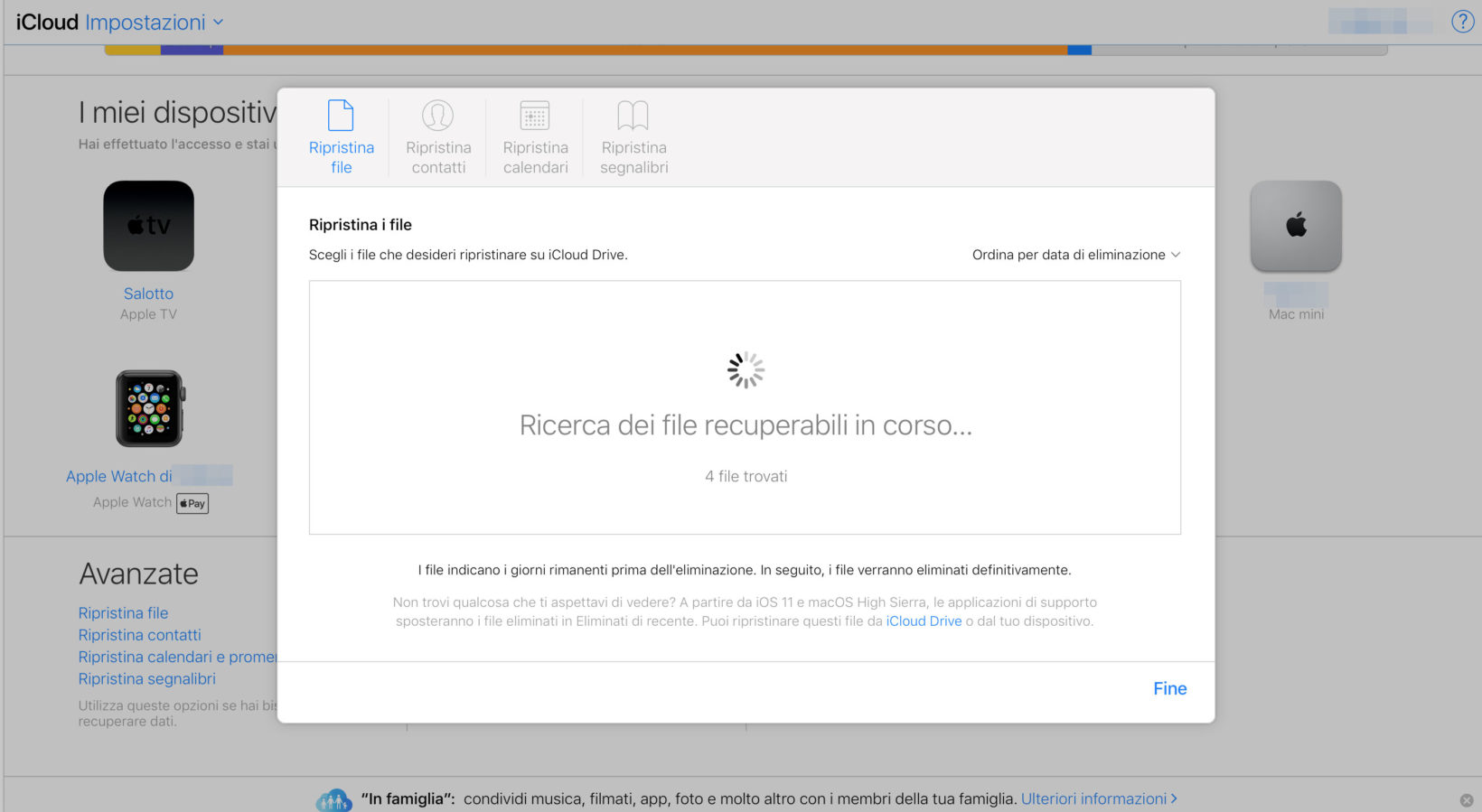Select the Mac mini device icon

(1296, 226)
